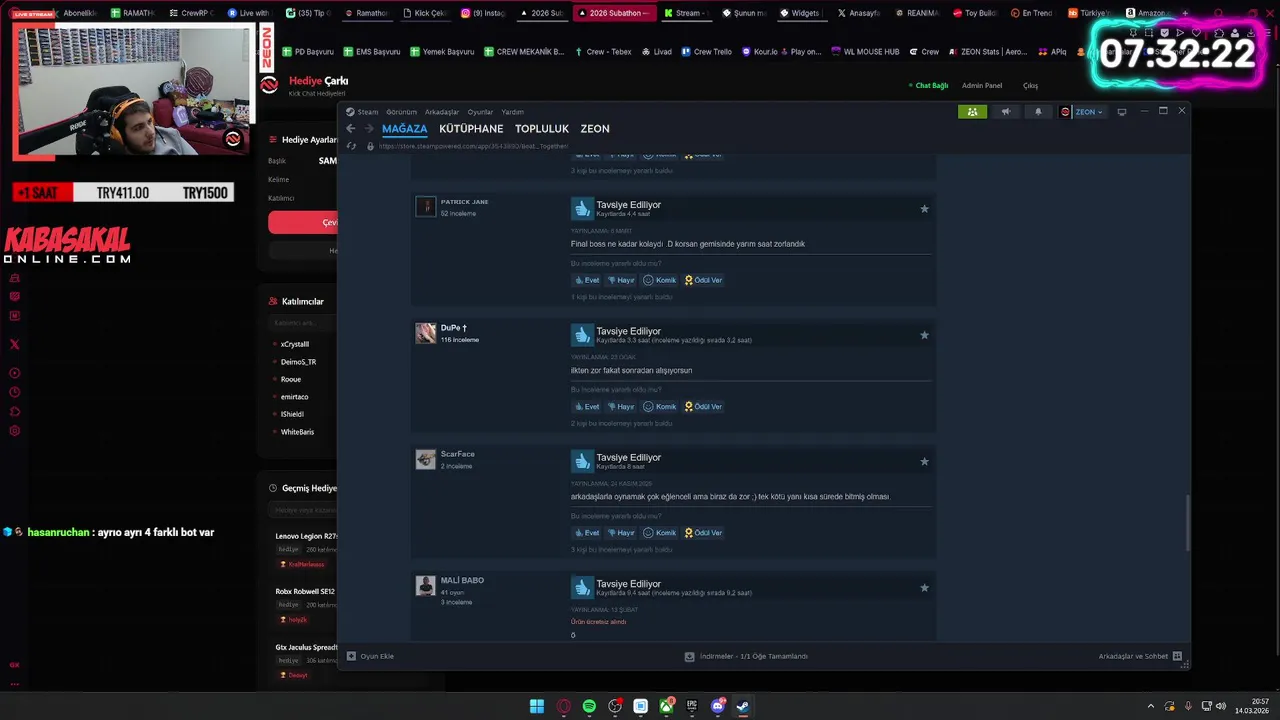1280x720 pixels.
Task: Open Steam from the Windows taskbar
Action: tap(742, 706)
